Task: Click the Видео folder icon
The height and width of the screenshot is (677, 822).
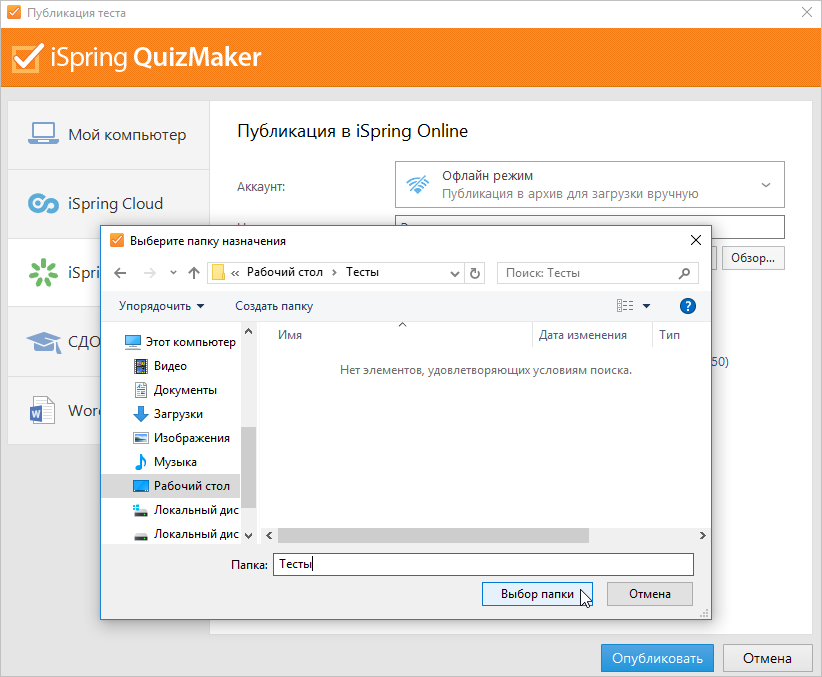Action: click(x=140, y=366)
